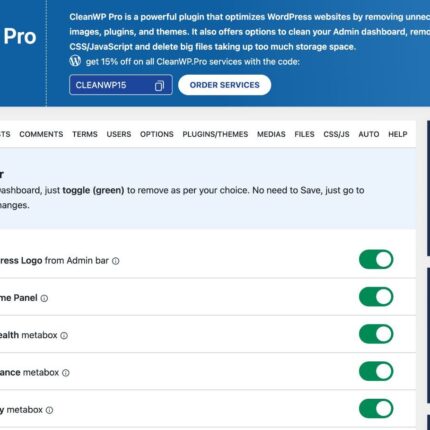Copy the CLEANWP15 coupon code icon
The height and width of the screenshot is (430, 430).
coord(159,86)
